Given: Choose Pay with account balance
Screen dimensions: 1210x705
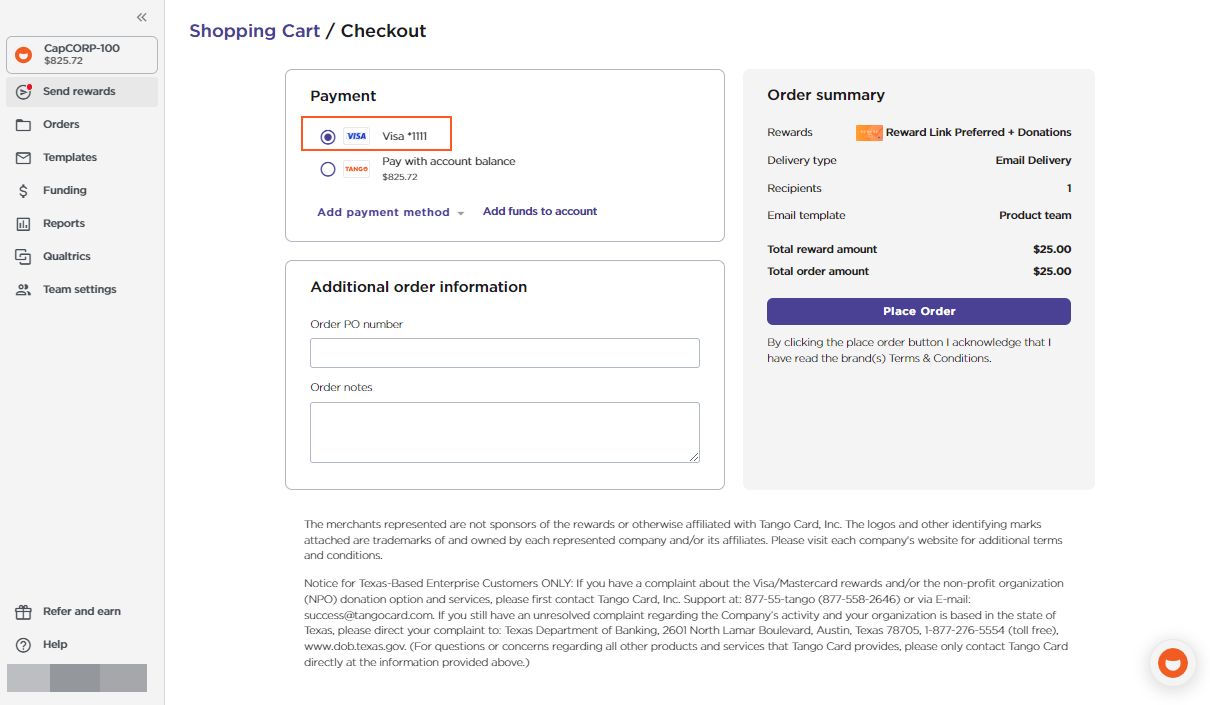Looking at the screenshot, I should tap(448, 161).
